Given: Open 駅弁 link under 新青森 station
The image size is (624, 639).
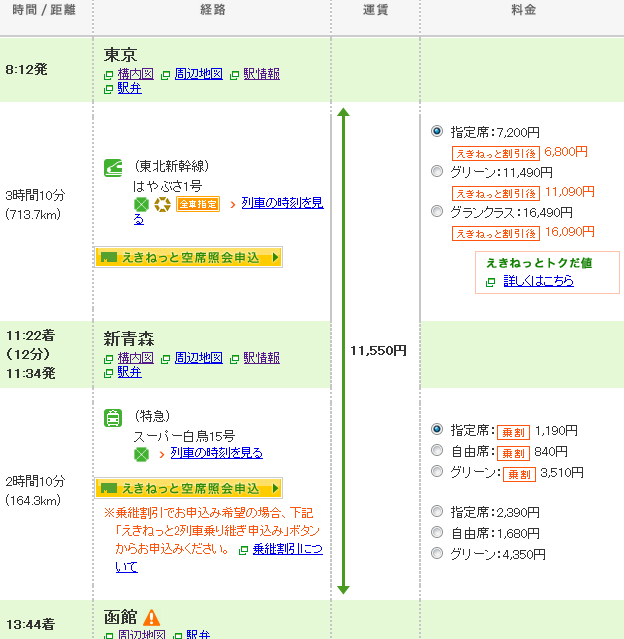Looking at the screenshot, I should coord(129,372).
